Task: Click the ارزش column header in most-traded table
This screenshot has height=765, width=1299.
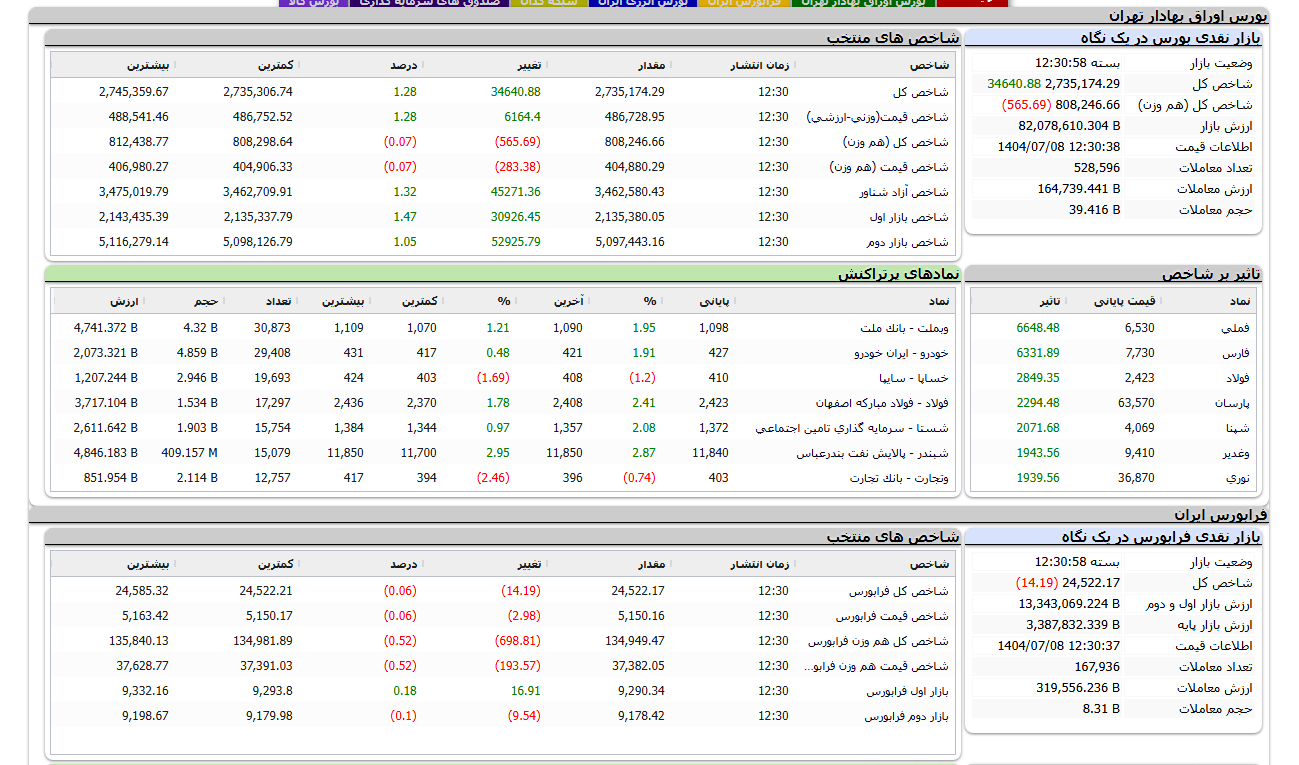Action: tap(125, 301)
